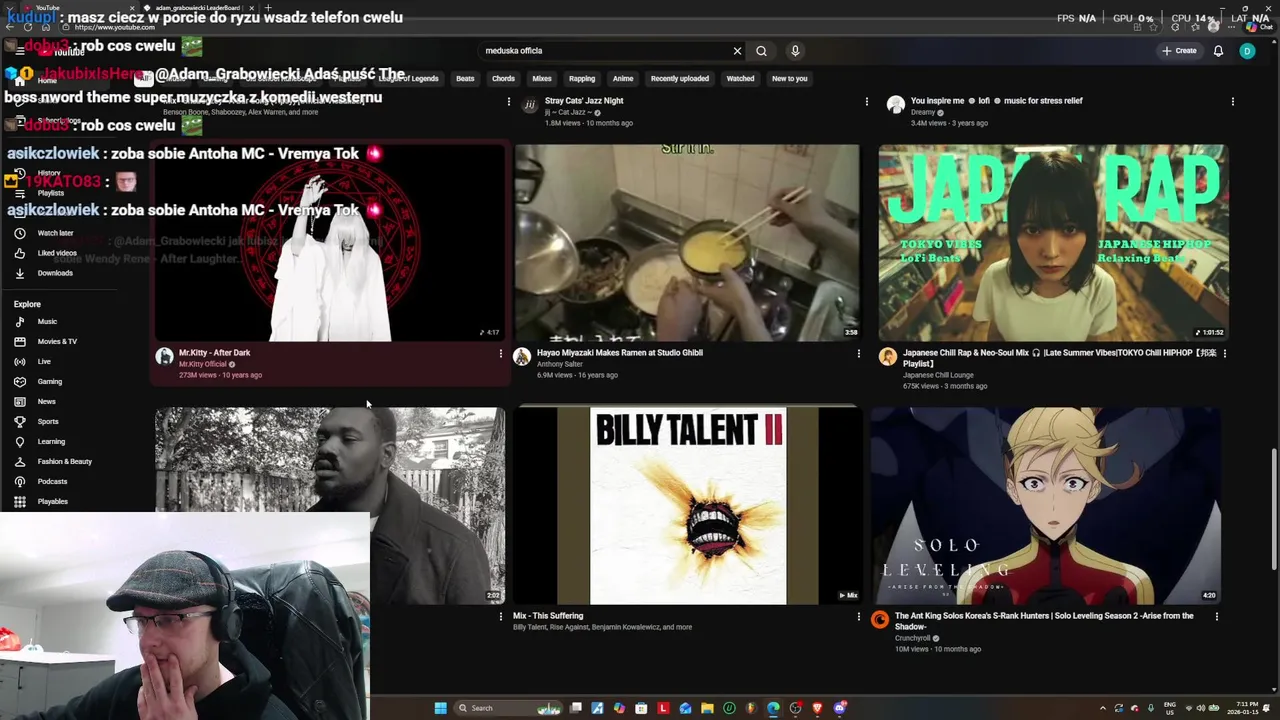Select the Recently uploaded filter chip
The image size is (1280, 720).
click(680, 79)
